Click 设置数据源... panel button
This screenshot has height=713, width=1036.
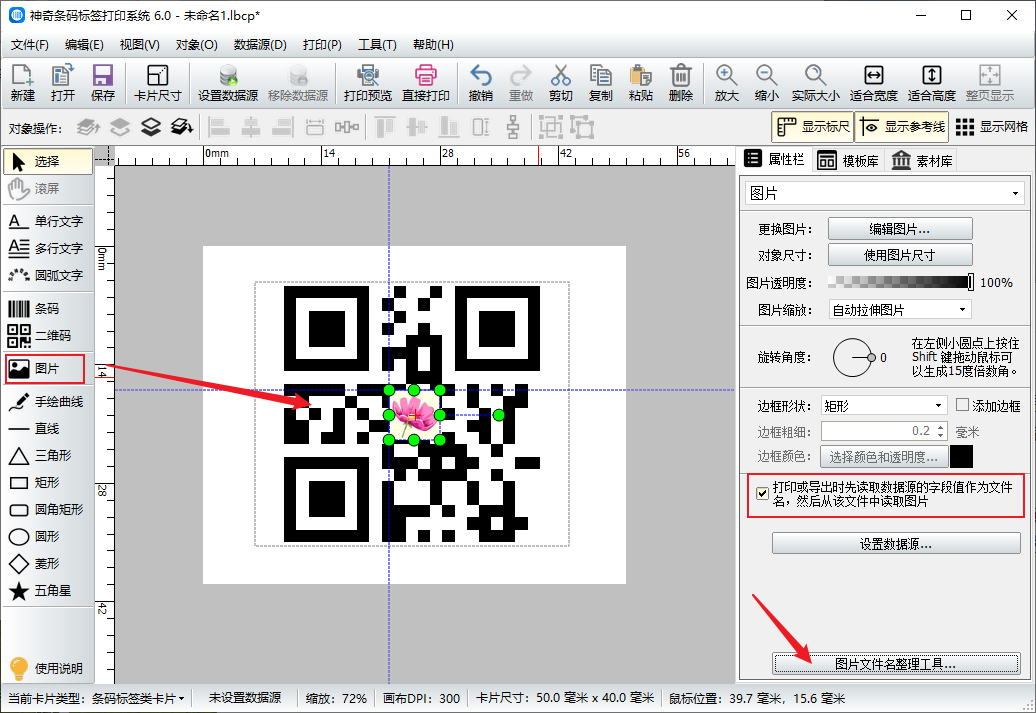tap(896, 544)
